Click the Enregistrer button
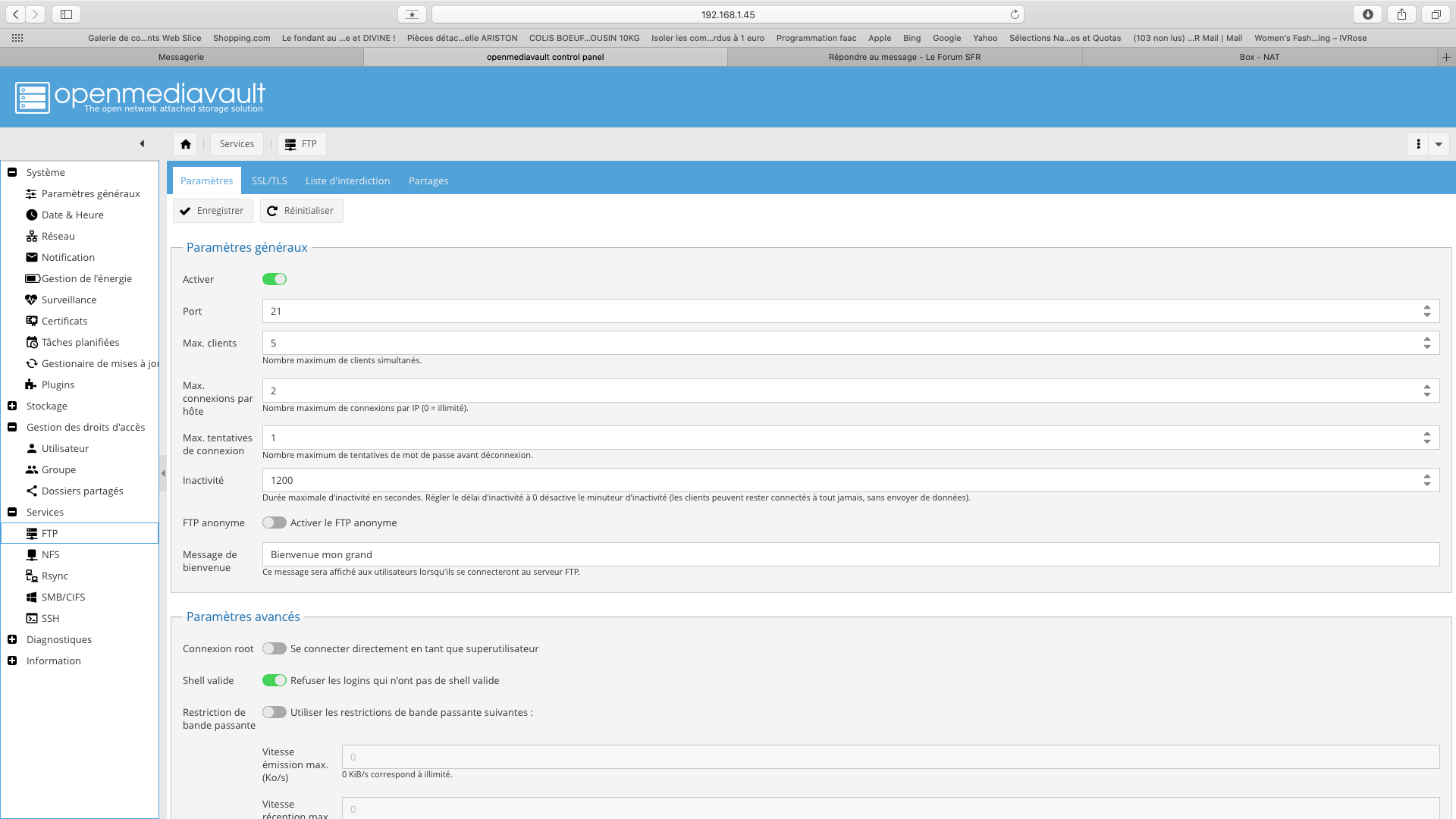The height and width of the screenshot is (819, 1456). [212, 211]
